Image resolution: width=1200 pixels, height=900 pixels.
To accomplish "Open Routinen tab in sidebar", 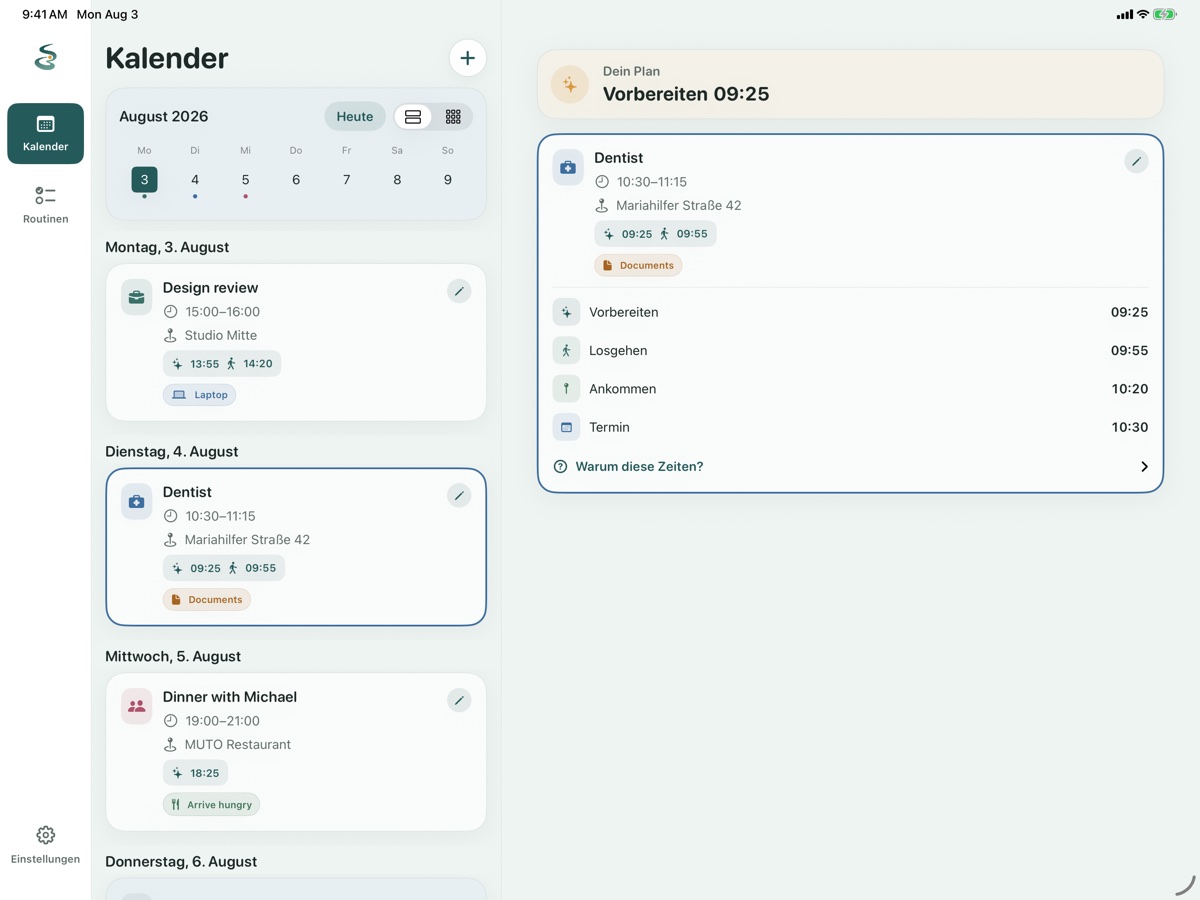I will (45, 205).
